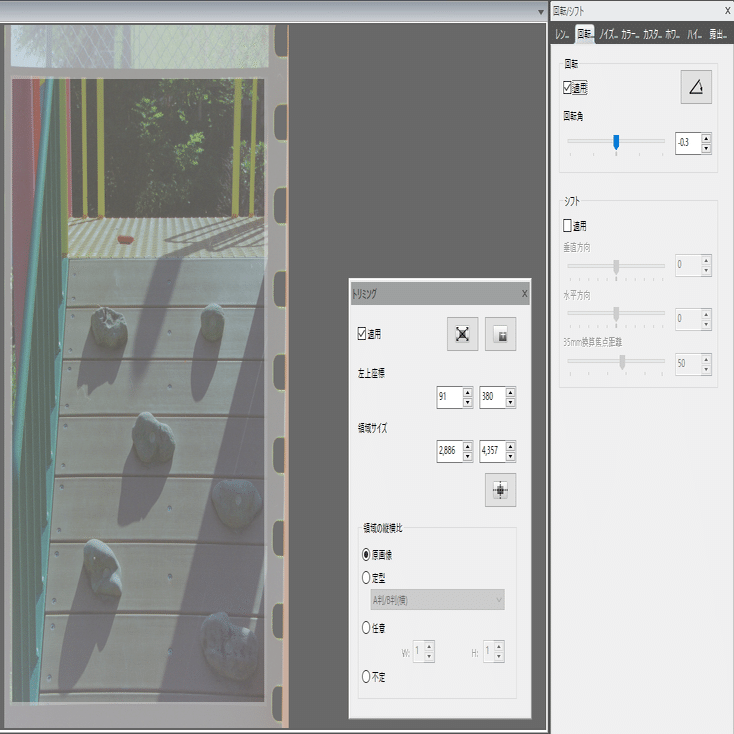Image resolution: width=734 pixels, height=734 pixels.
Task: Increase the 380 coordinate with up arrow
Action: [x=511, y=392]
